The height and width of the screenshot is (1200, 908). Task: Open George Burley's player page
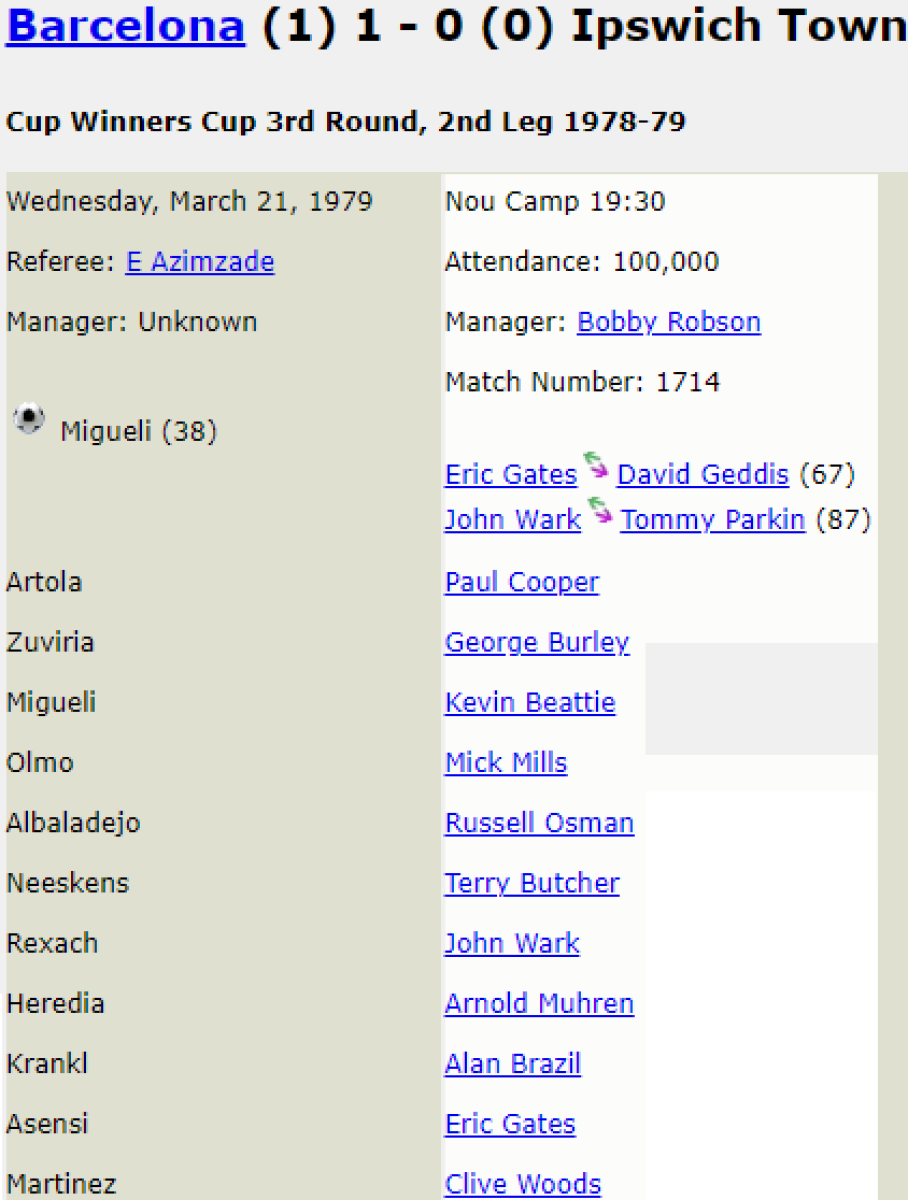point(537,642)
